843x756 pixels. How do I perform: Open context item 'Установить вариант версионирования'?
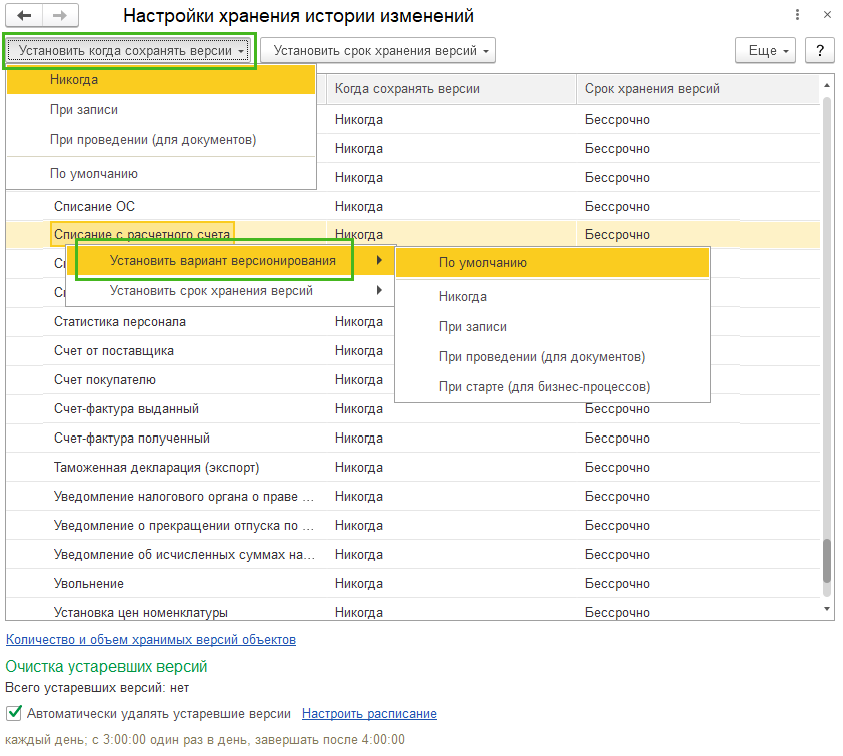pos(230,261)
